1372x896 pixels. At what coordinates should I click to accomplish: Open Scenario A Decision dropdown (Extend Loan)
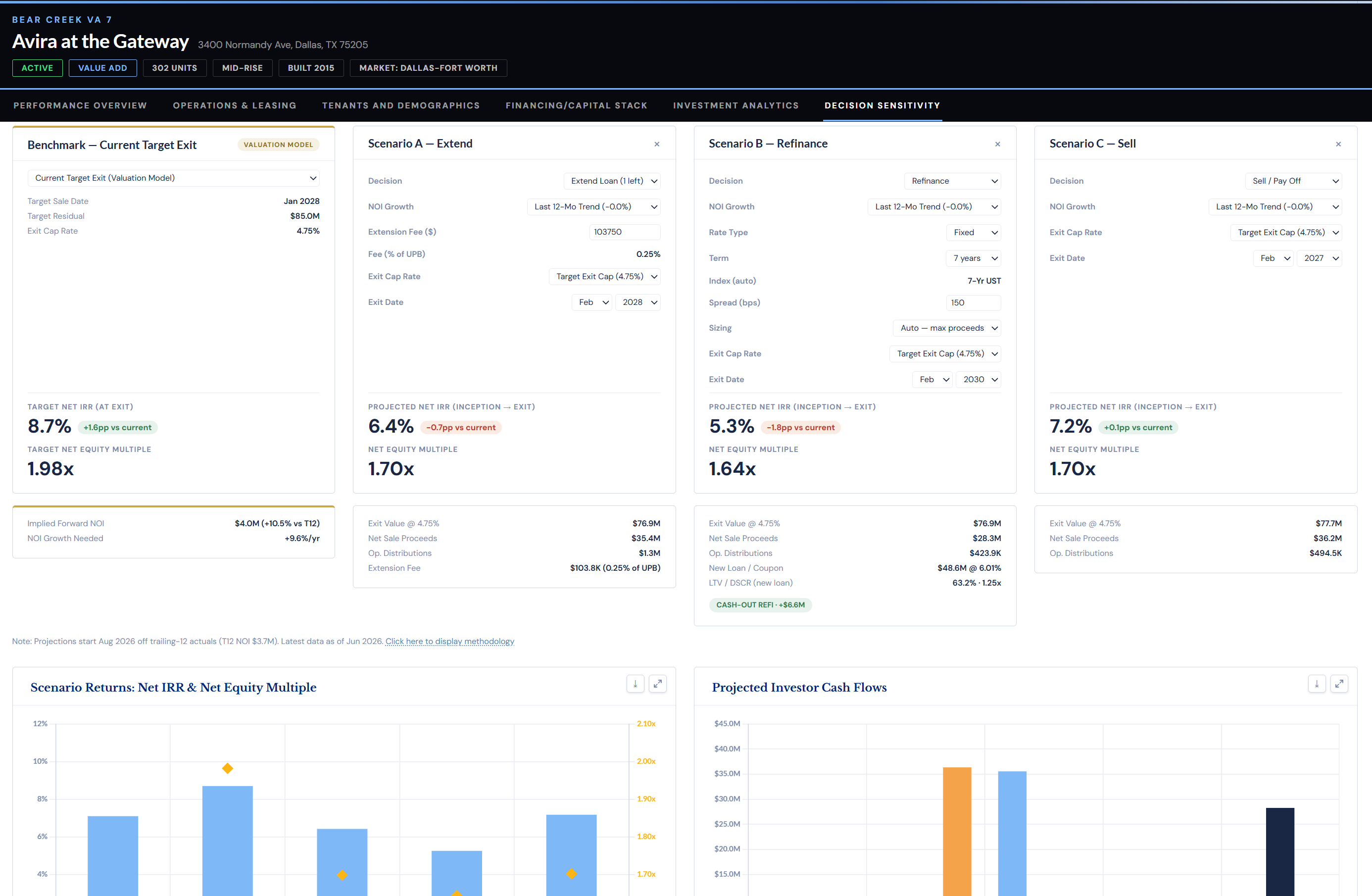[x=612, y=181]
